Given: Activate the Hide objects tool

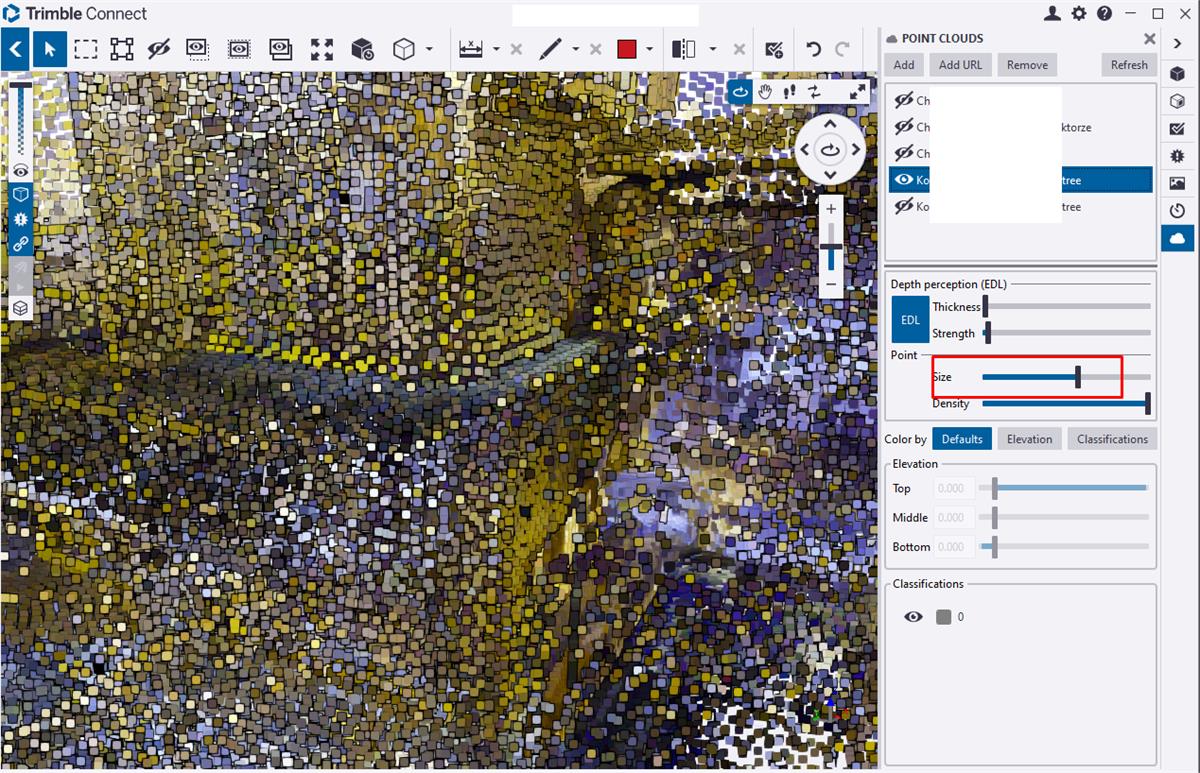Looking at the screenshot, I should (x=160, y=49).
